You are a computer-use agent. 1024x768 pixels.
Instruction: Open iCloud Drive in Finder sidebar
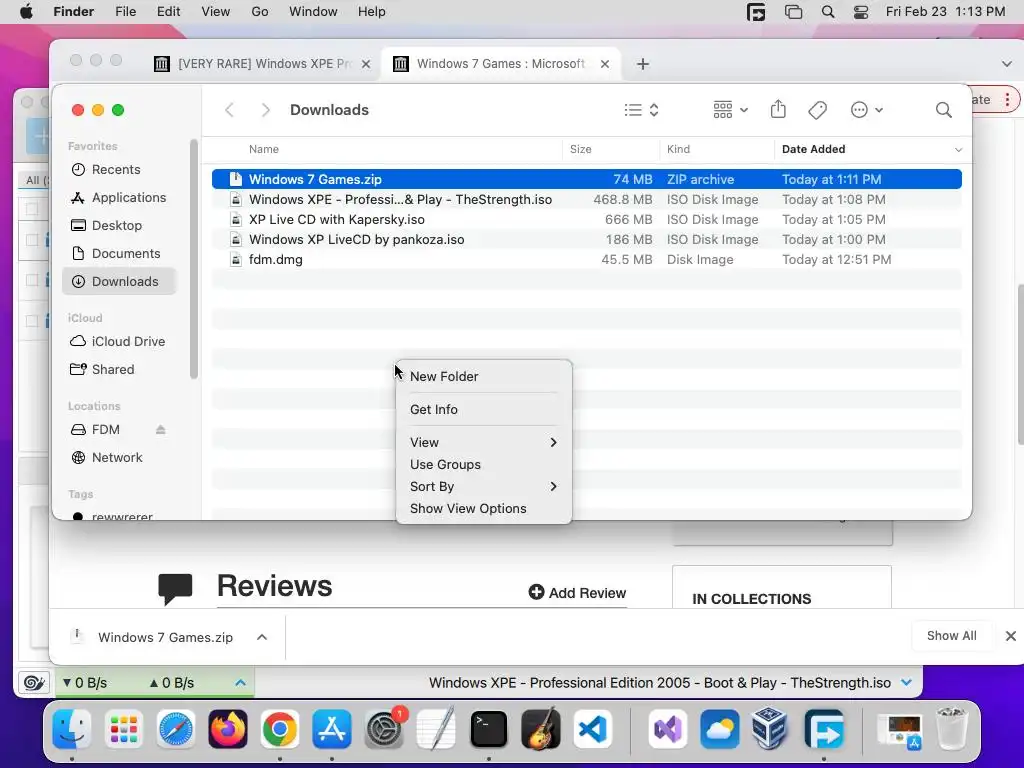coord(120,342)
